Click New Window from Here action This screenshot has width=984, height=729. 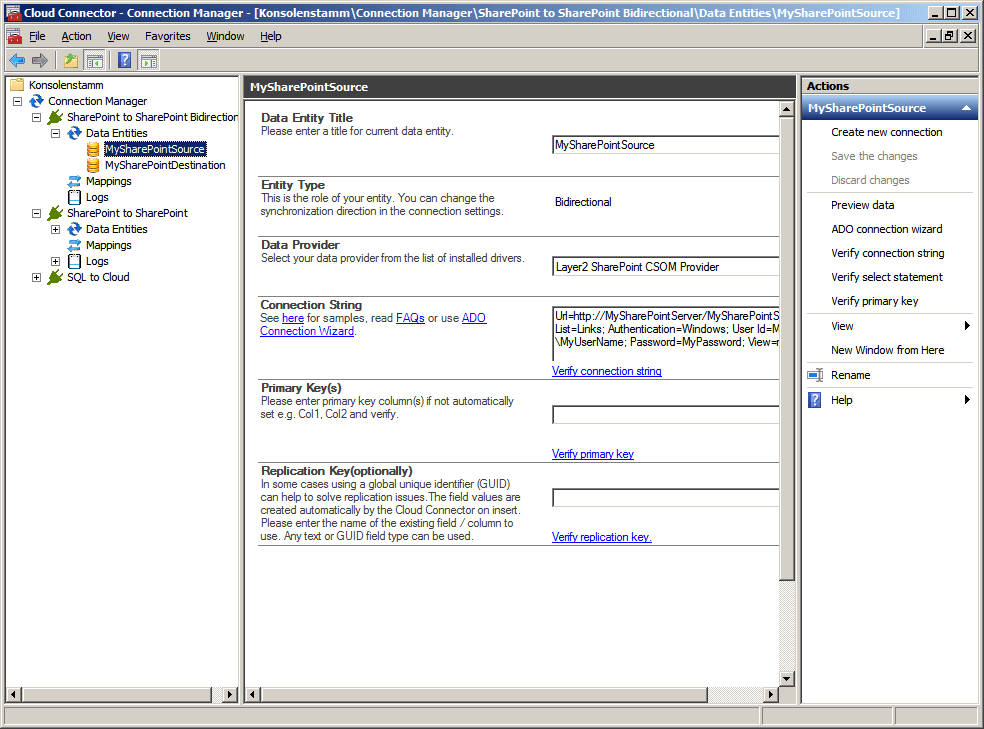(887, 350)
